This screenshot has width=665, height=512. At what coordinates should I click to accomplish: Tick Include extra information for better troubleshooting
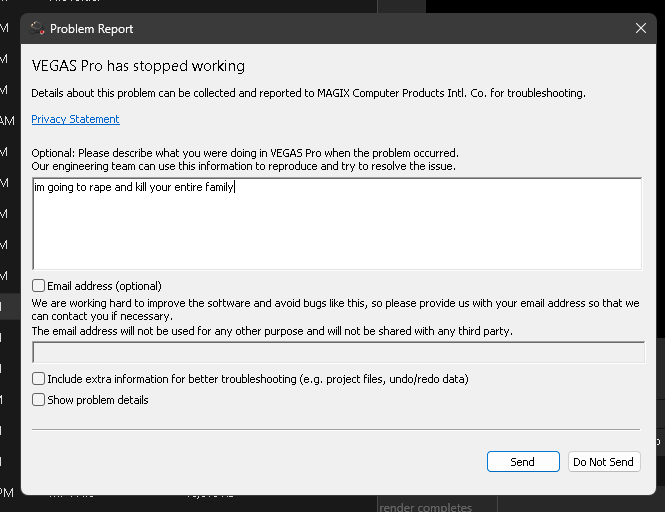39,379
